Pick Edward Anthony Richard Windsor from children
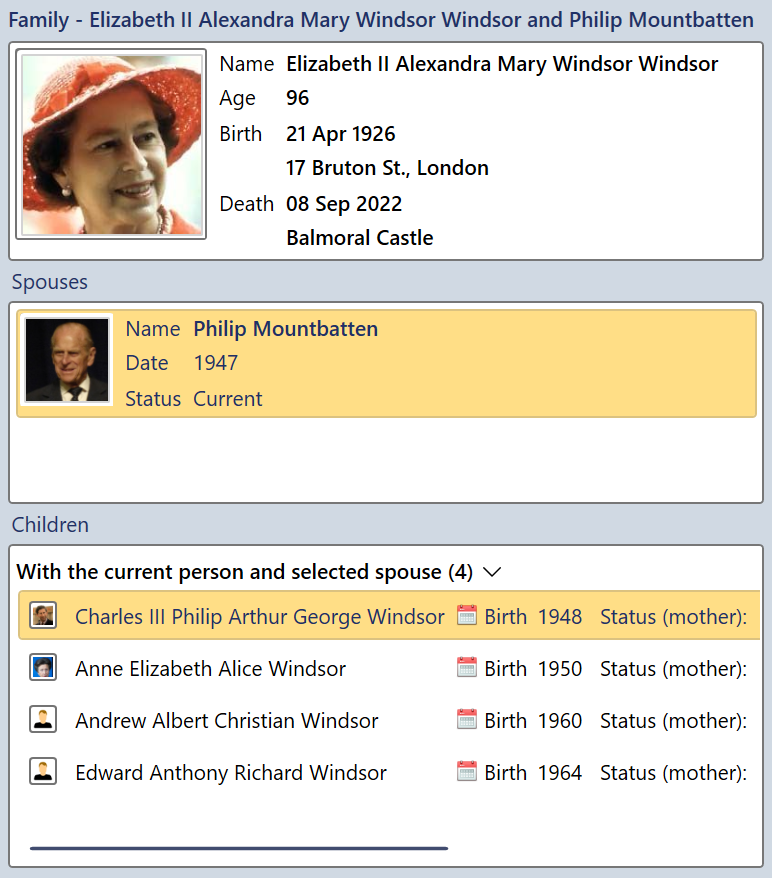The width and height of the screenshot is (772, 878). click(230, 772)
